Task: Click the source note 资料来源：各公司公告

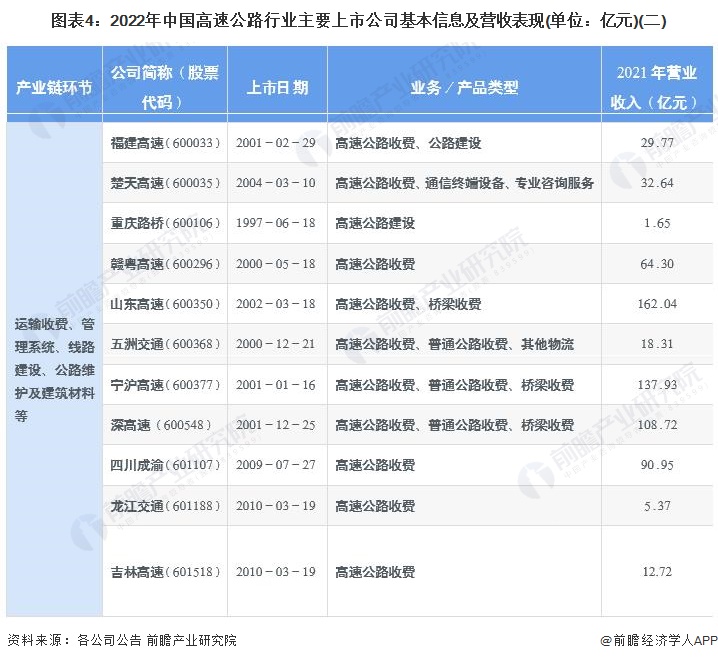Action: pos(74,640)
